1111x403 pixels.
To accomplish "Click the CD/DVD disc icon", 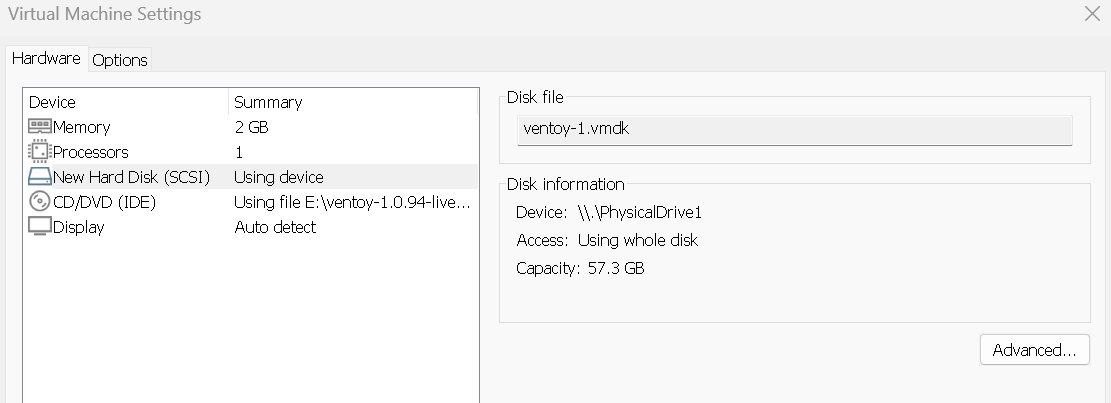I will (x=40, y=202).
